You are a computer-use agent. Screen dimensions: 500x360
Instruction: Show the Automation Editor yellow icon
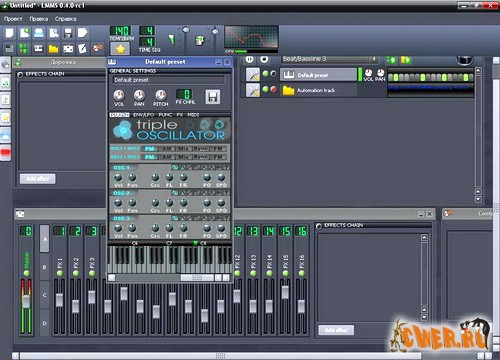[53, 49]
